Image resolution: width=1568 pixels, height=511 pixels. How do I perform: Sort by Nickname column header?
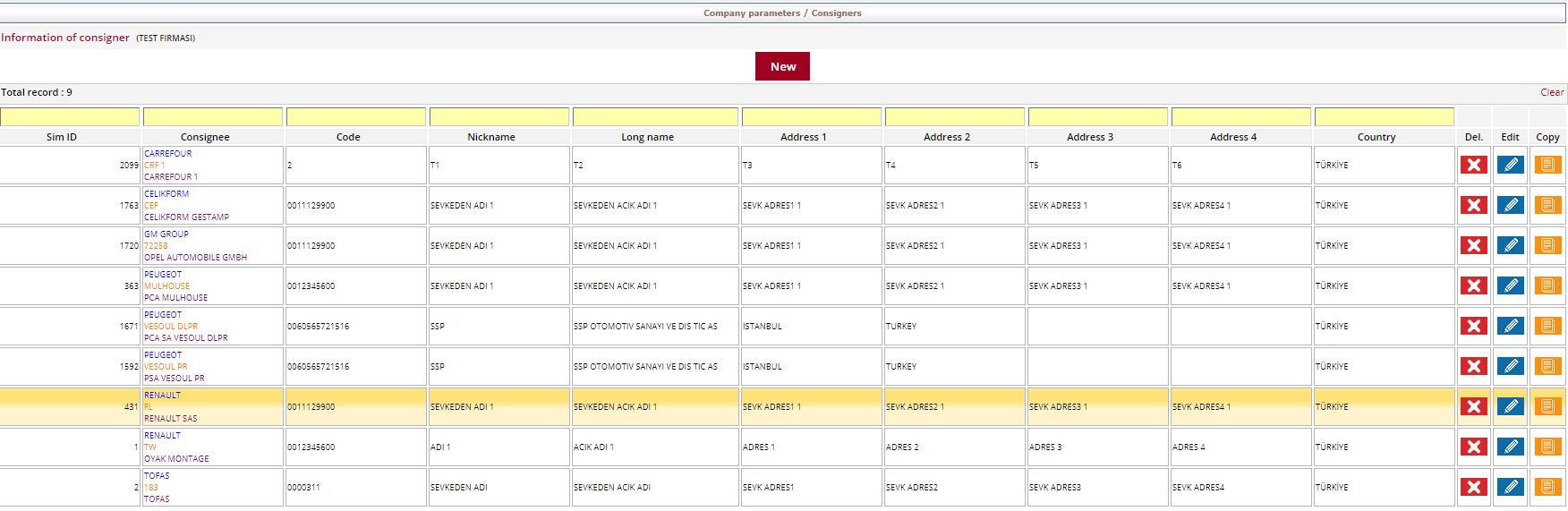491,137
